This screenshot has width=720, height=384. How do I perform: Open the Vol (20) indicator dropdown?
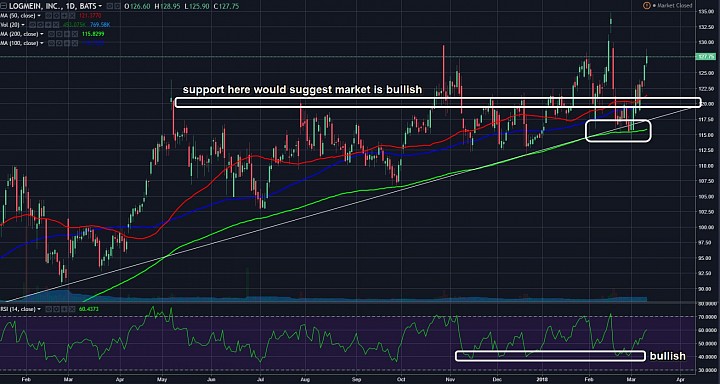tap(23, 25)
